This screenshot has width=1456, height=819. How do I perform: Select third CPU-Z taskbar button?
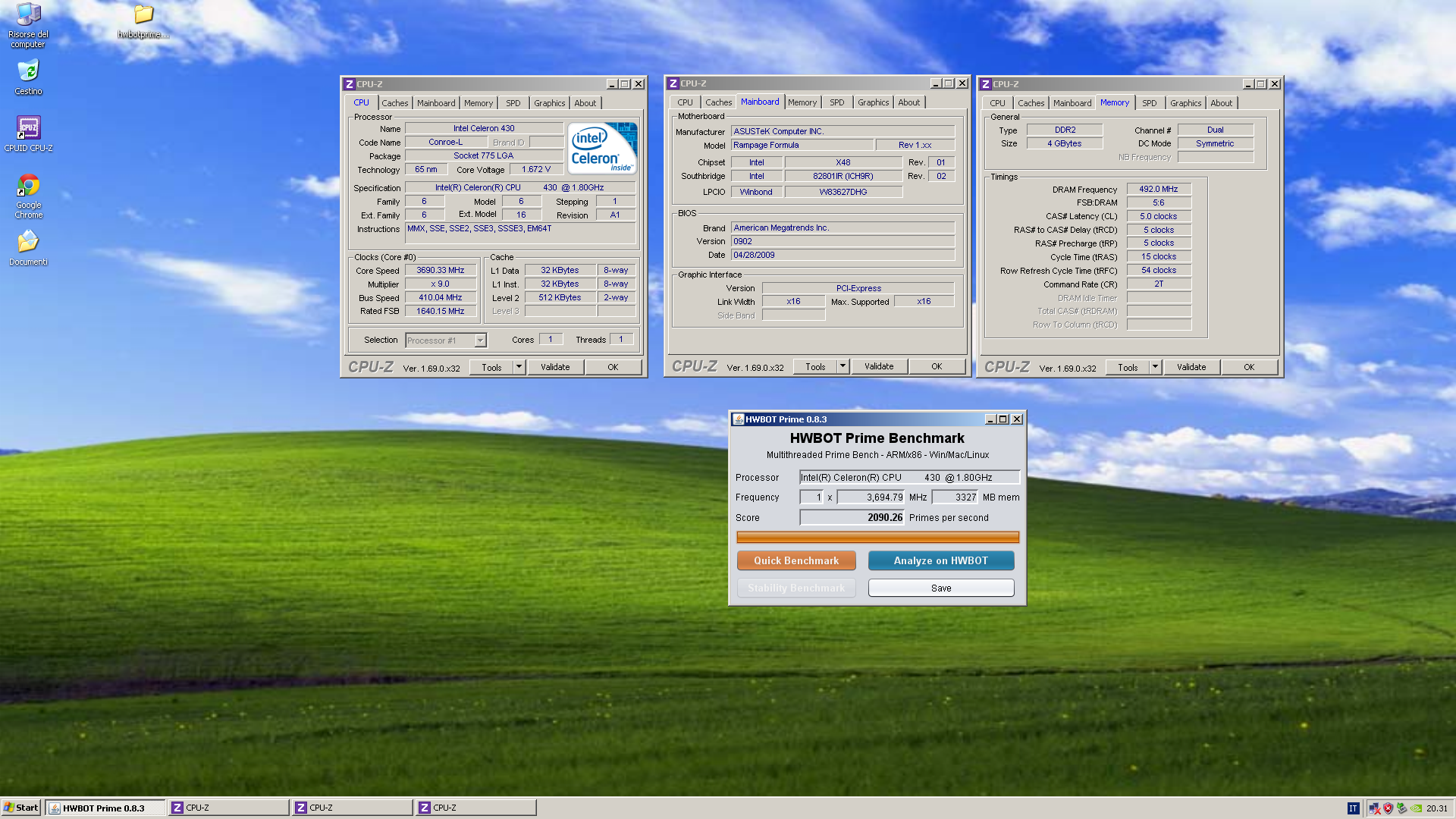pyautogui.click(x=476, y=808)
